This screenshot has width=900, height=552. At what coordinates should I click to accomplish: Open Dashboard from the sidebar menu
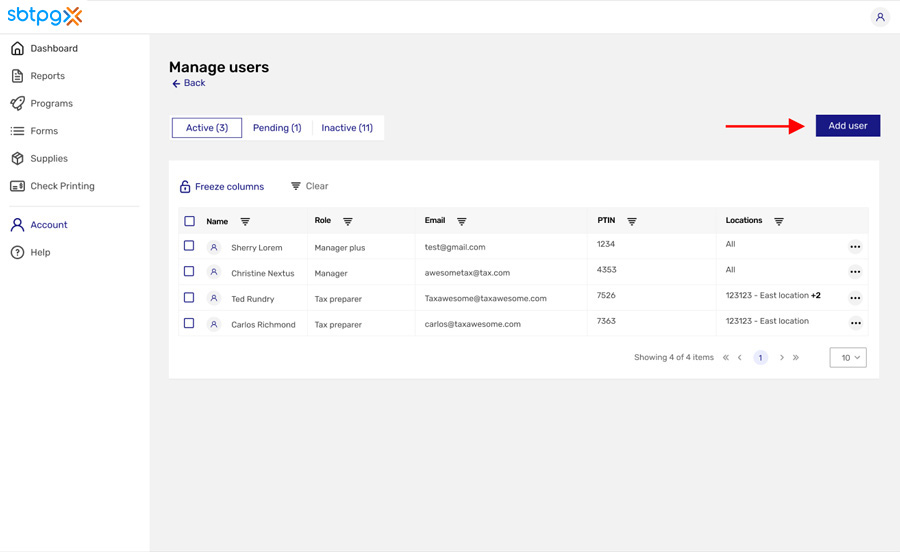(x=54, y=48)
